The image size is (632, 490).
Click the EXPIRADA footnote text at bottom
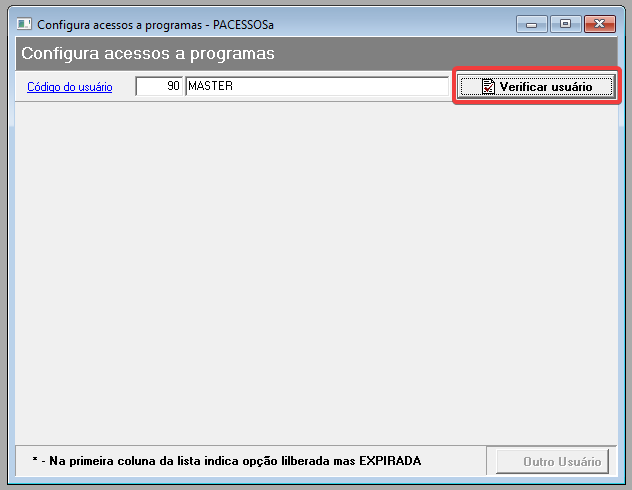(x=226, y=461)
